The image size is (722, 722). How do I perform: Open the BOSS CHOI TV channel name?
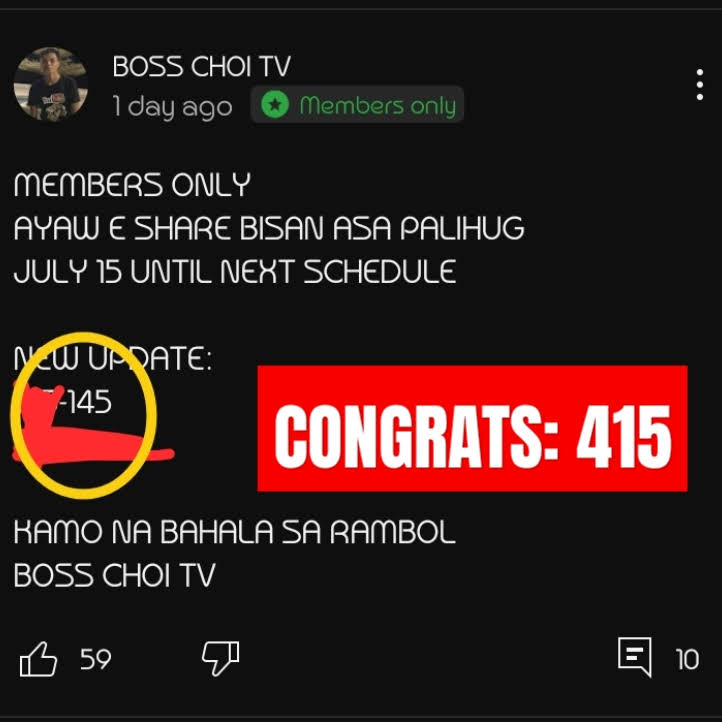click(x=202, y=66)
